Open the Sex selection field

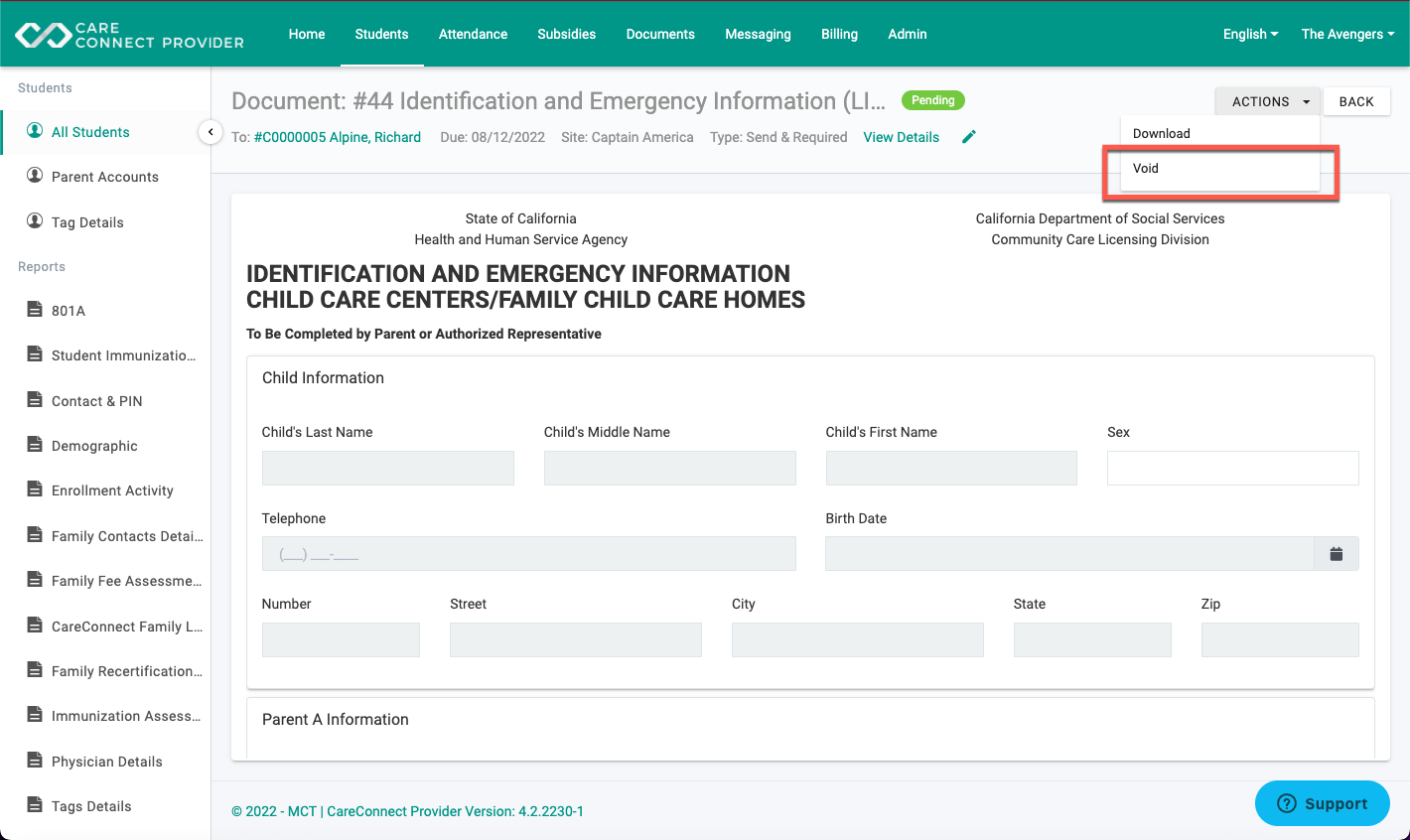pos(1232,468)
